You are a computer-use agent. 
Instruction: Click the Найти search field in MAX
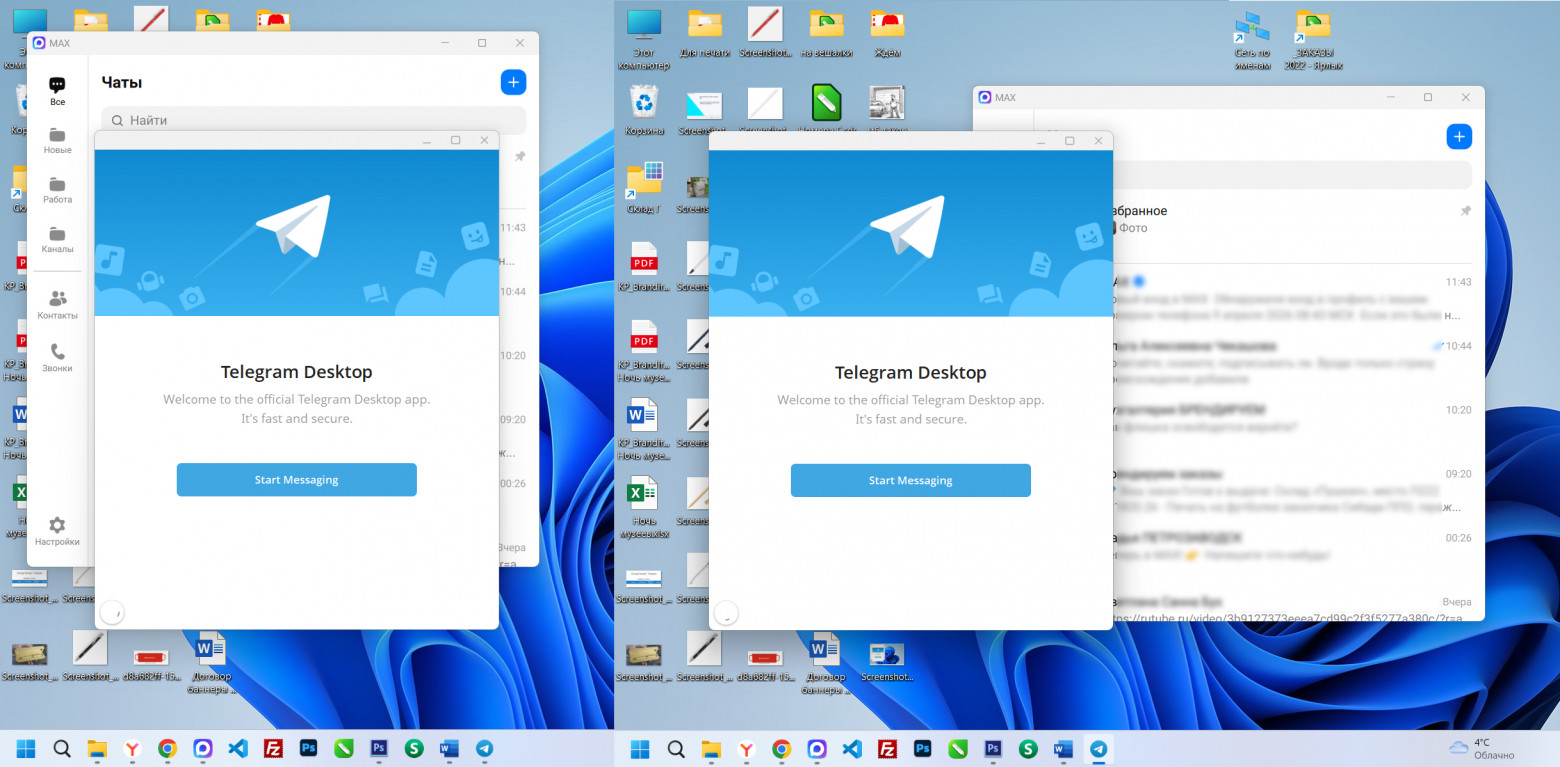[x=313, y=120]
